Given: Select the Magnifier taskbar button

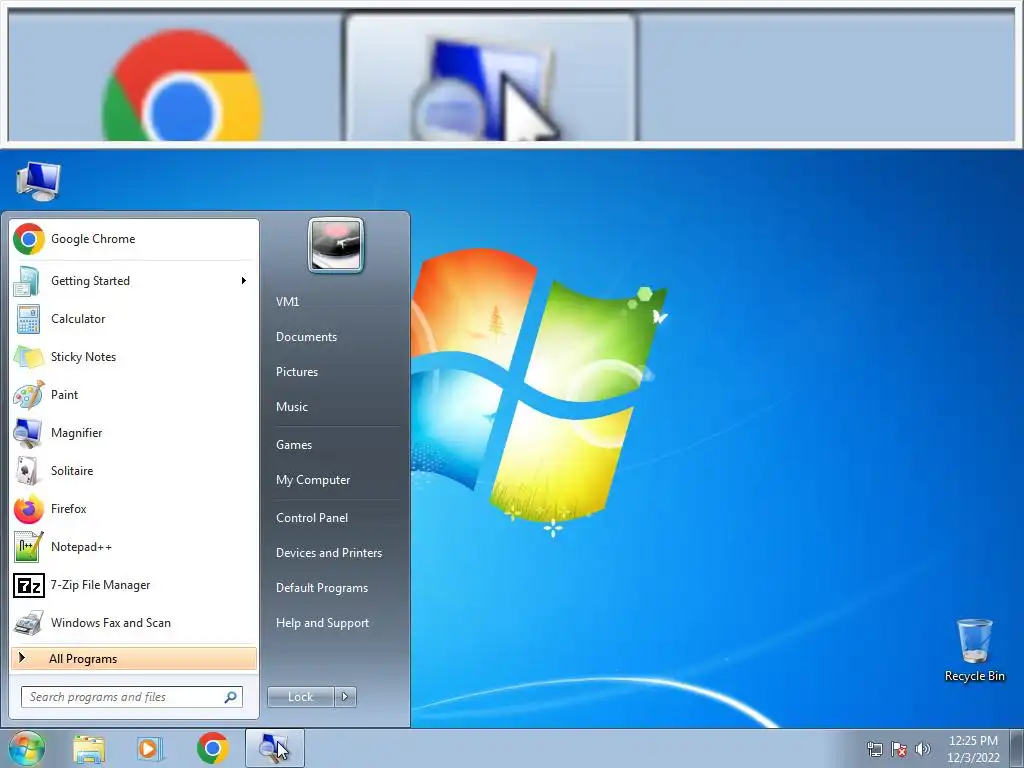Looking at the screenshot, I should 275,748.
